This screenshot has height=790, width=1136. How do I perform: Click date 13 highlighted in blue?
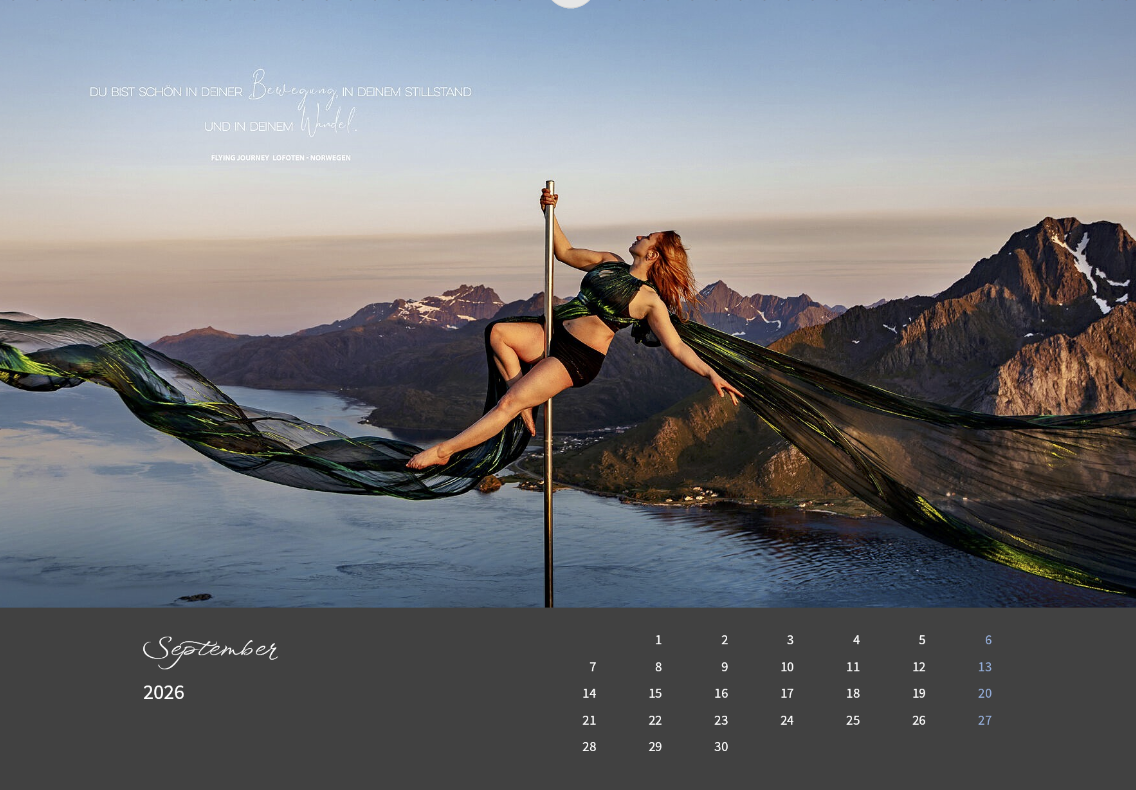(x=985, y=667)
